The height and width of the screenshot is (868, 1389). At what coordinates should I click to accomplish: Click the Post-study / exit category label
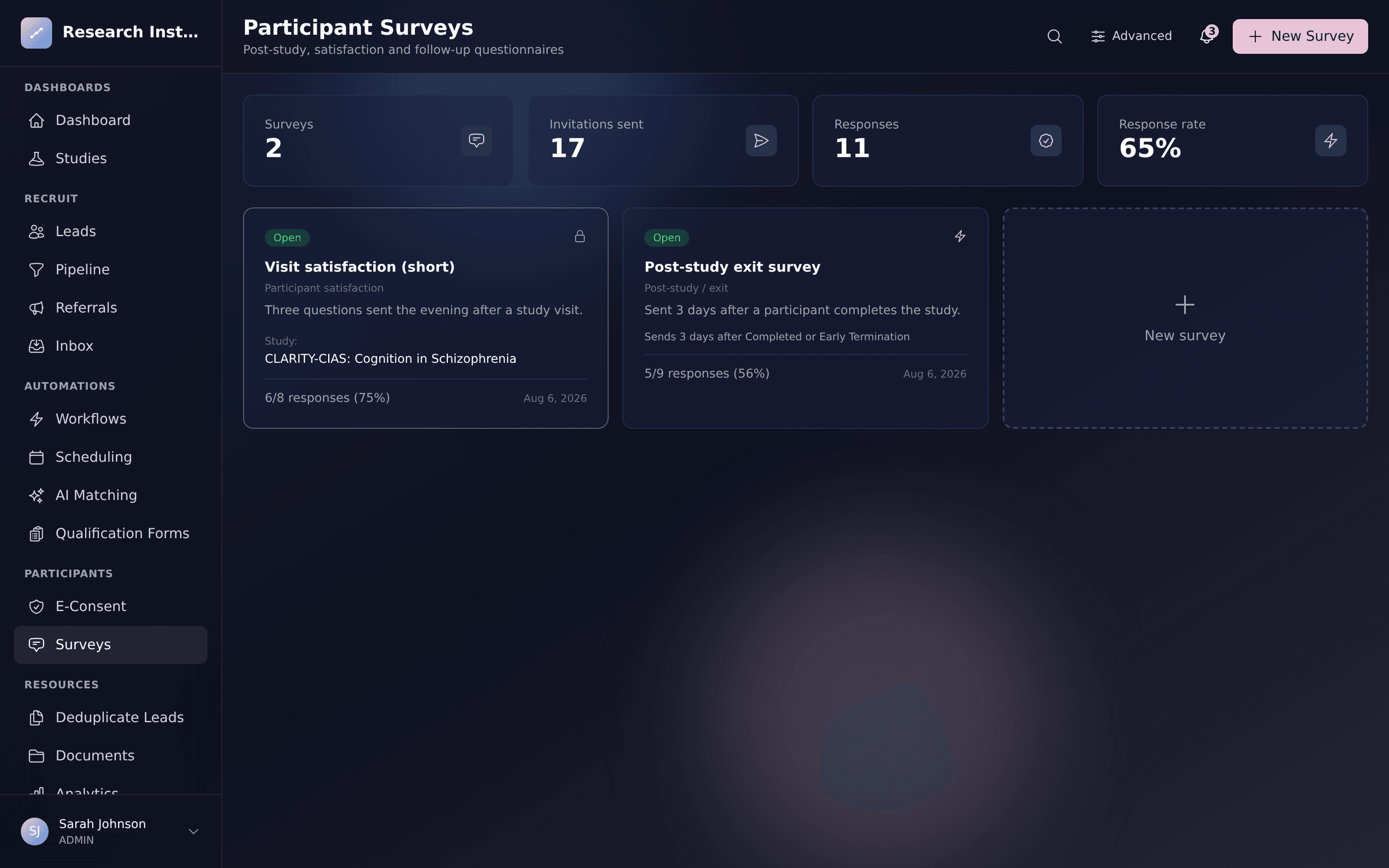coord(686,288)
